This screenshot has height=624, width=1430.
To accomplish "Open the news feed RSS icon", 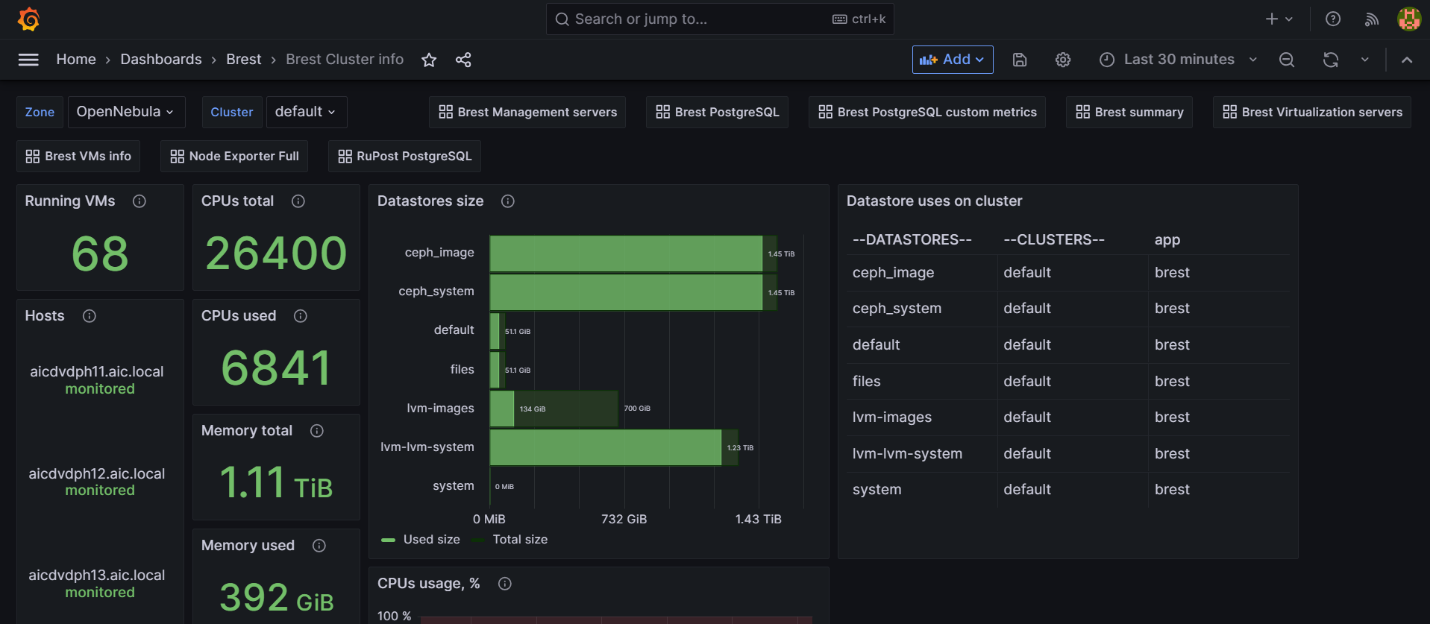I will [1372, 19].
